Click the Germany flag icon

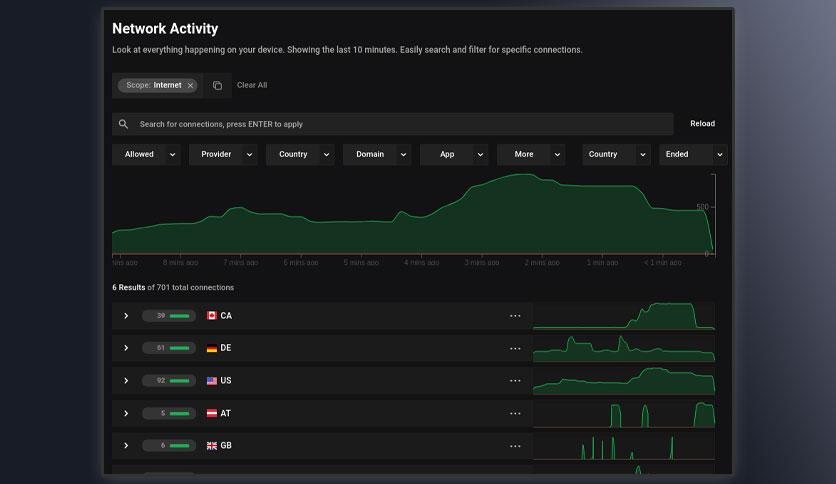pyautogui.click(x=212, y=348)
